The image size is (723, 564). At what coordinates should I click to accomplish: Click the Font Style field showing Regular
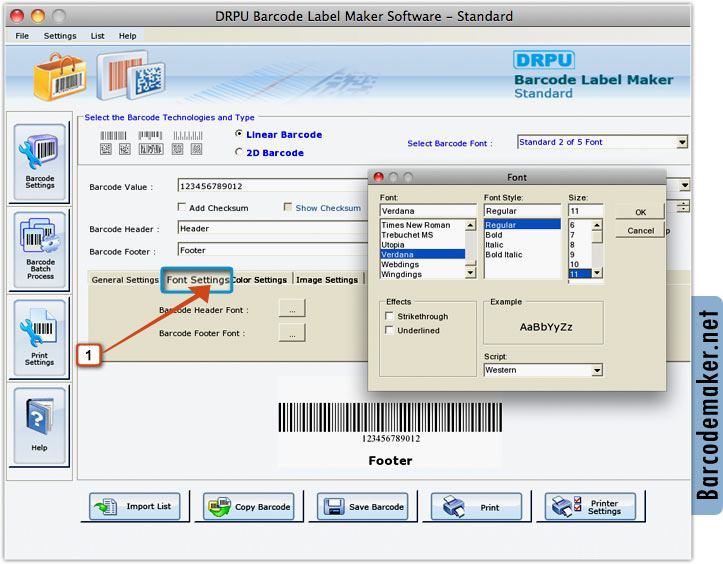(x=523, y=211)
